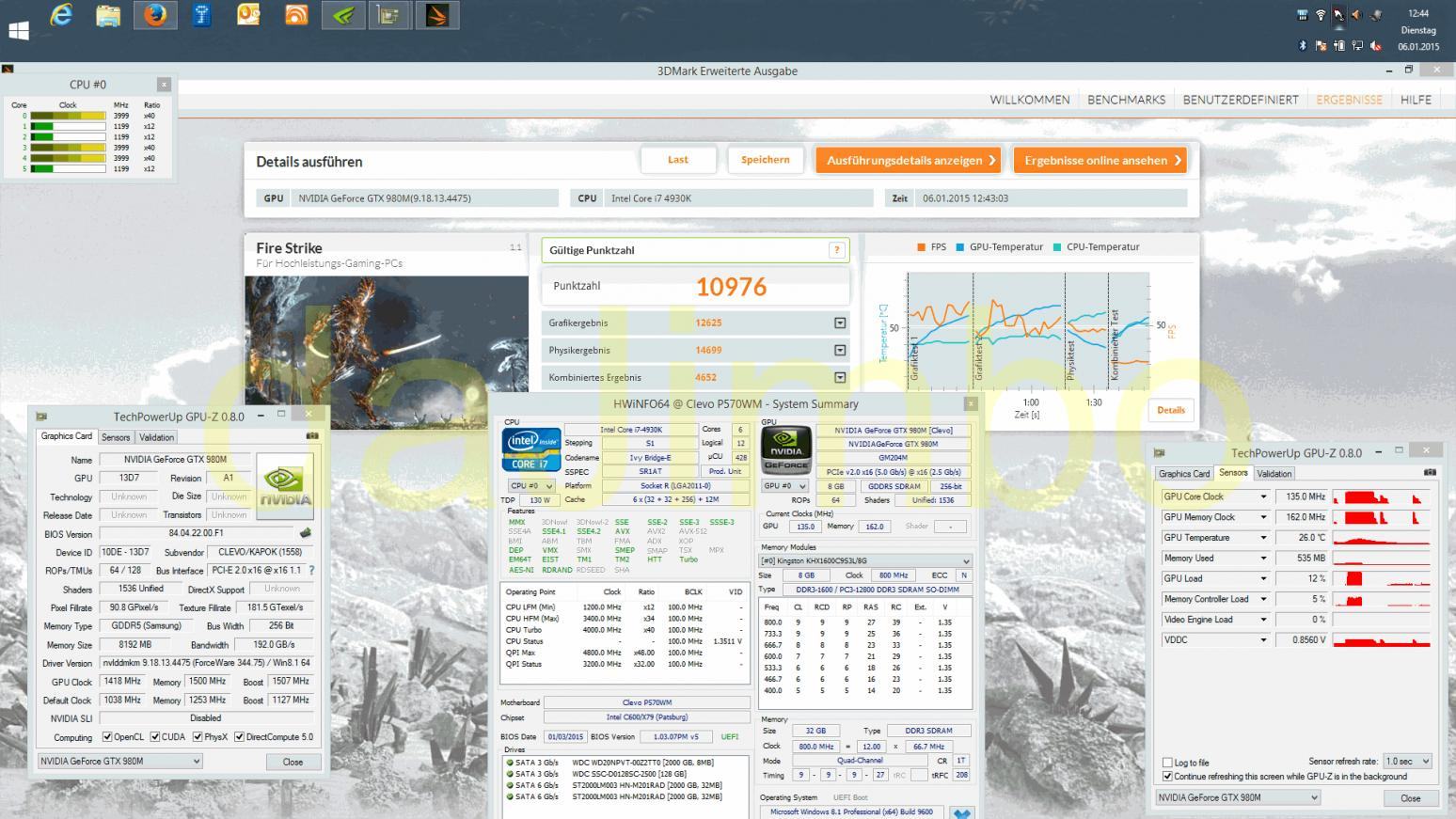Switch to Sensors tab in left GPU-Z window
1456x819 pixels.
tap(116, 437)
